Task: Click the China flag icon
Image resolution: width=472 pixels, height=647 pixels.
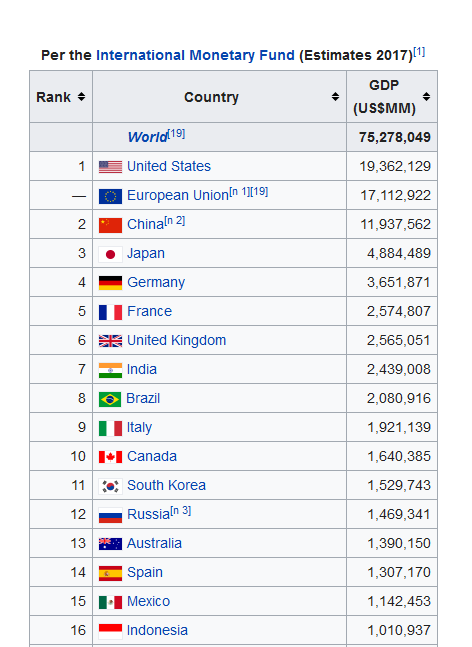Action: coord(110,225)
